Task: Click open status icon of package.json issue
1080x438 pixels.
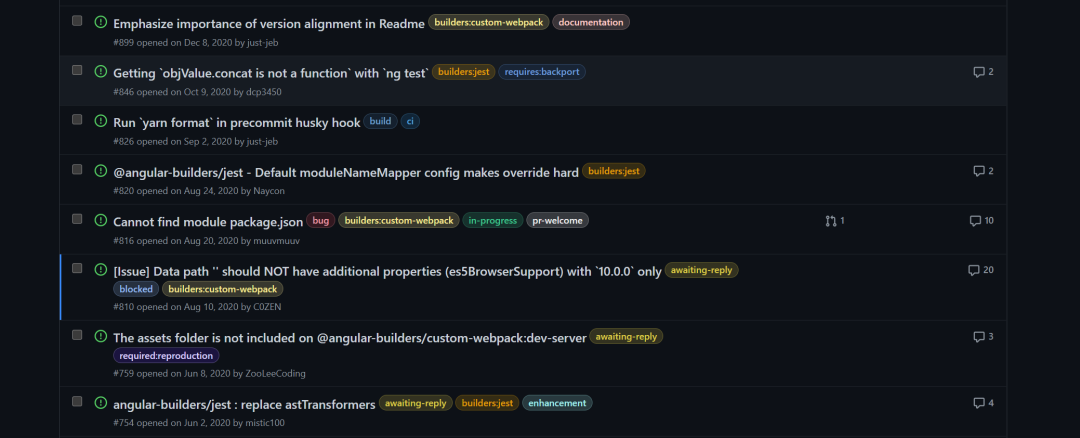Action: 101,220
